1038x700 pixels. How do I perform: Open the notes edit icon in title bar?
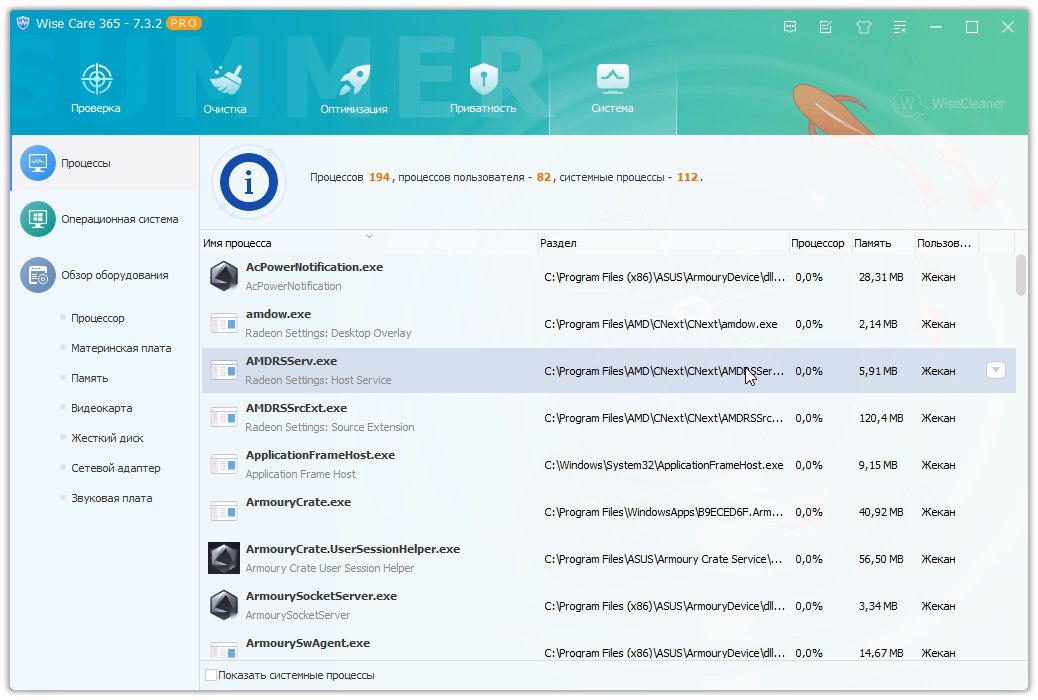tap(826, 27)
